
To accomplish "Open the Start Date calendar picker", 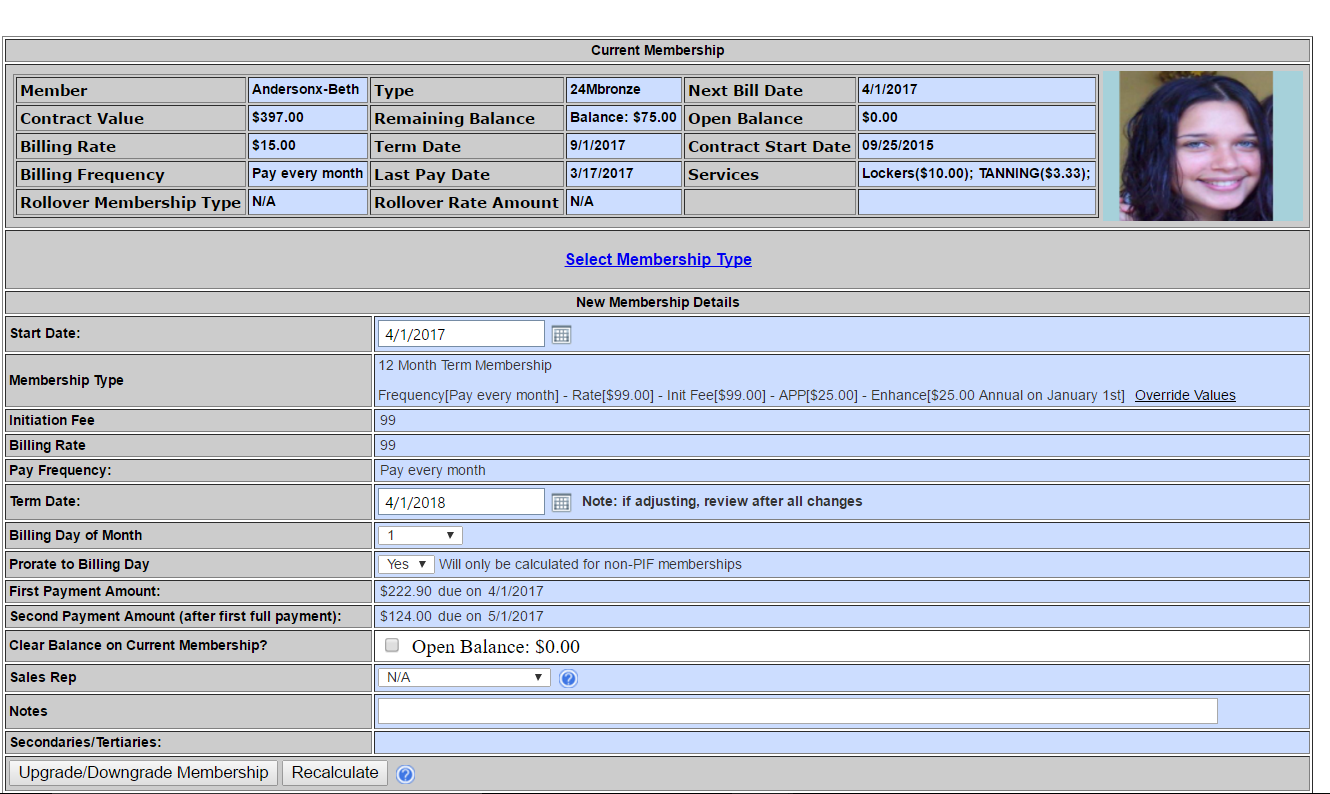I will pyautogui.click(x=561, y=334).
